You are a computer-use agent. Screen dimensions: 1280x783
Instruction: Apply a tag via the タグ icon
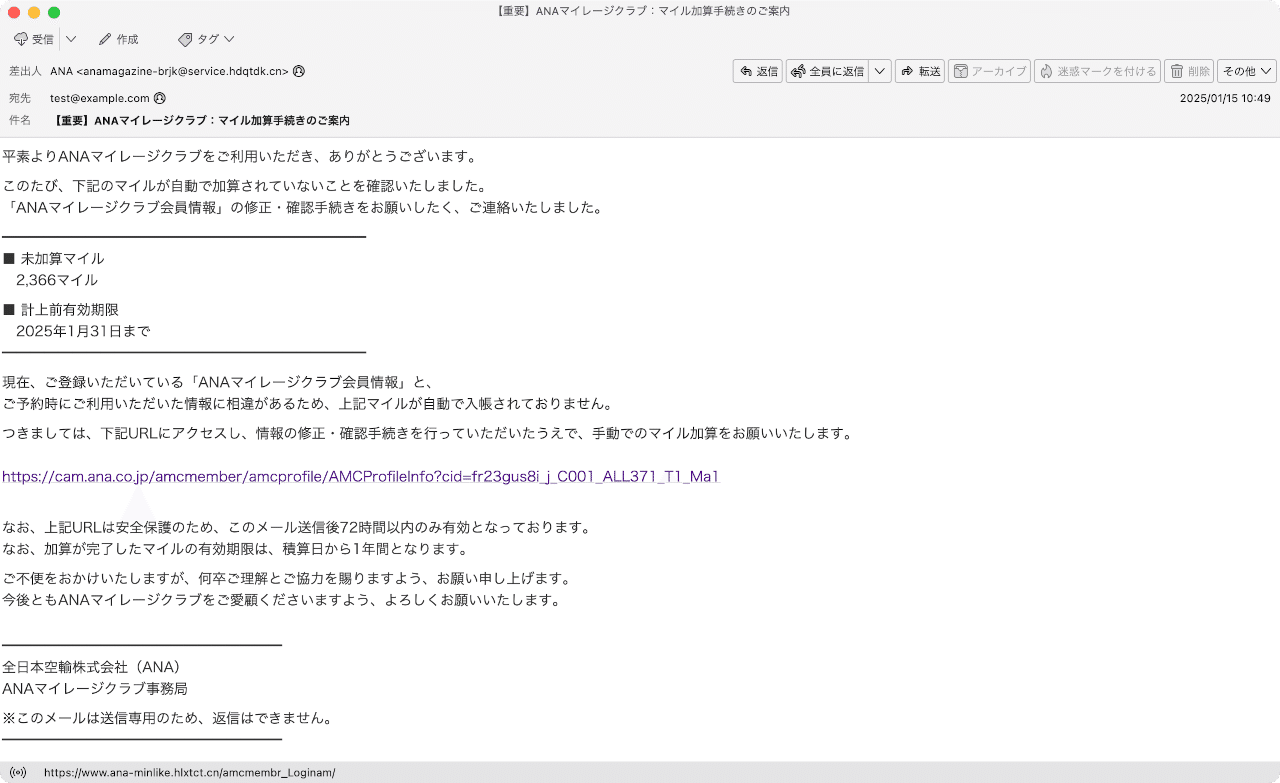pos(198,39)
